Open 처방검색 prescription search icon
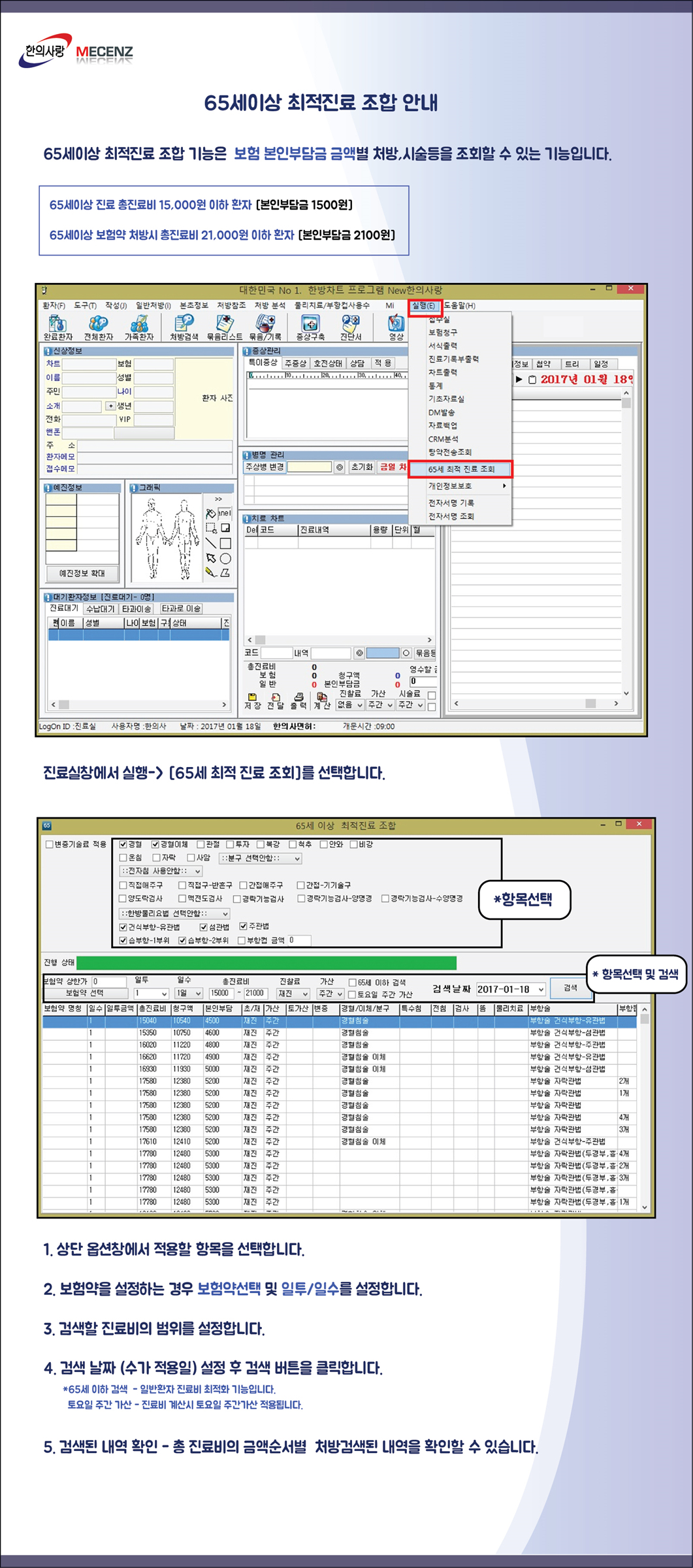The image size is (693, 1568). [184, 324]
